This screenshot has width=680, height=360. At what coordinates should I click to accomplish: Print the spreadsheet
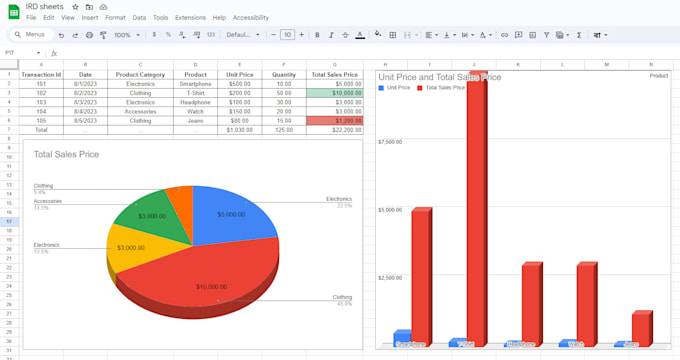[89, 35]
